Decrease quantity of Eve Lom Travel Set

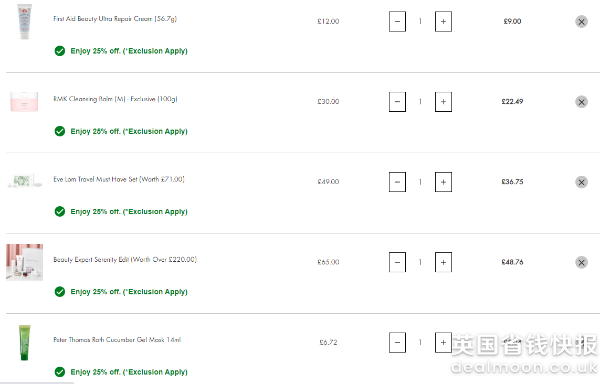tap(397, 182)
